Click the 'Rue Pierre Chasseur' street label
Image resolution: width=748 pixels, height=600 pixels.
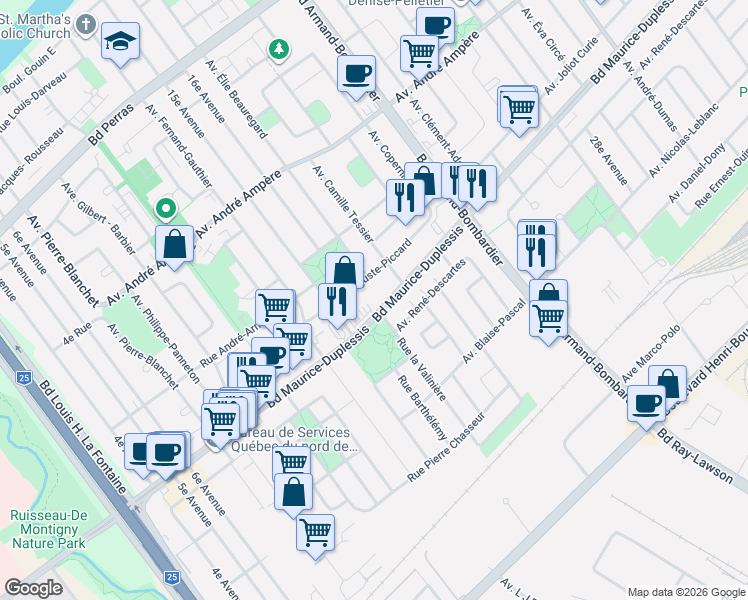click(446, 447)
